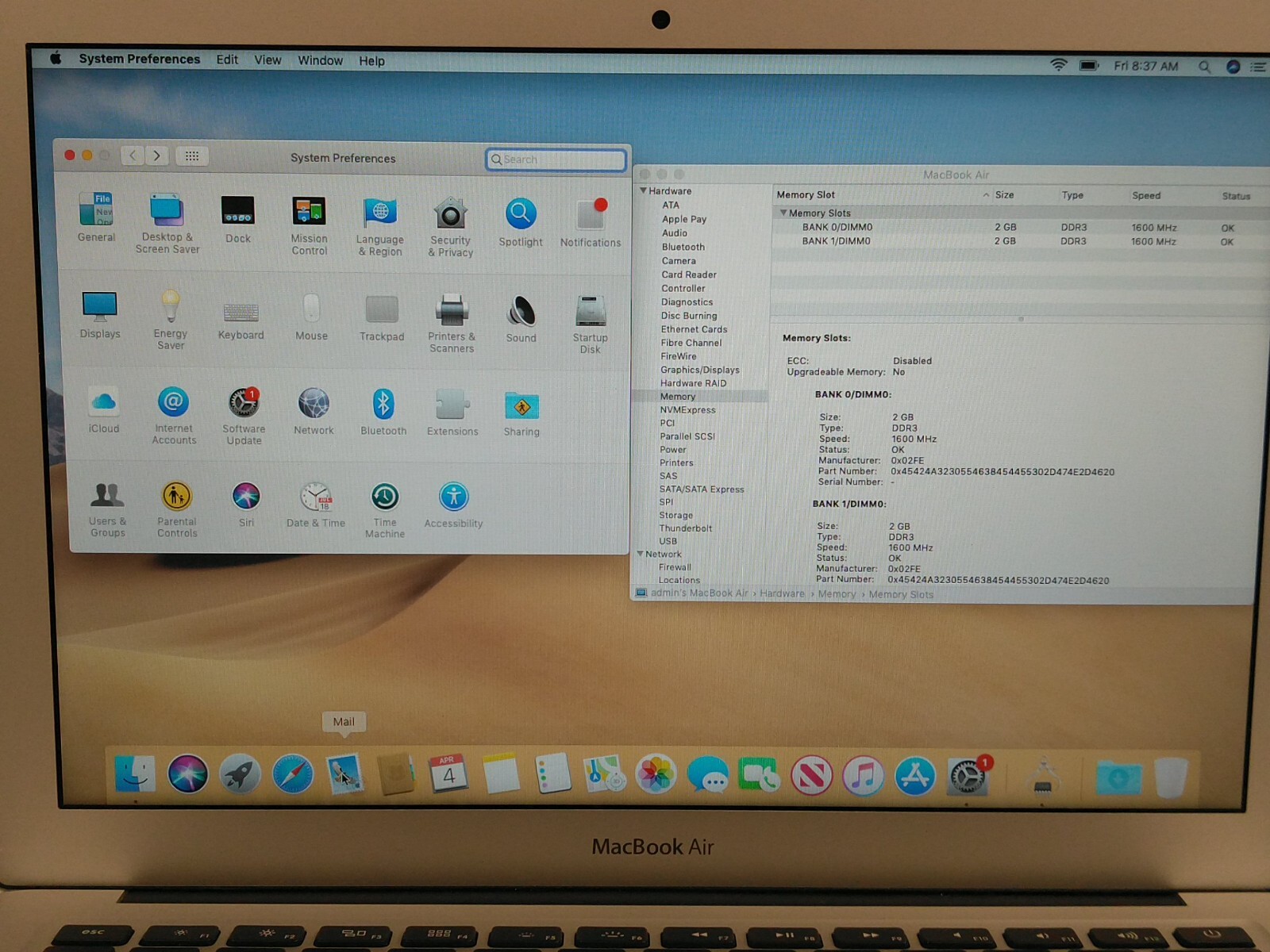Open iCloud preferences
Image resolution: width=1270 pixels, height=952 pixels.
(x=104, y=410)
